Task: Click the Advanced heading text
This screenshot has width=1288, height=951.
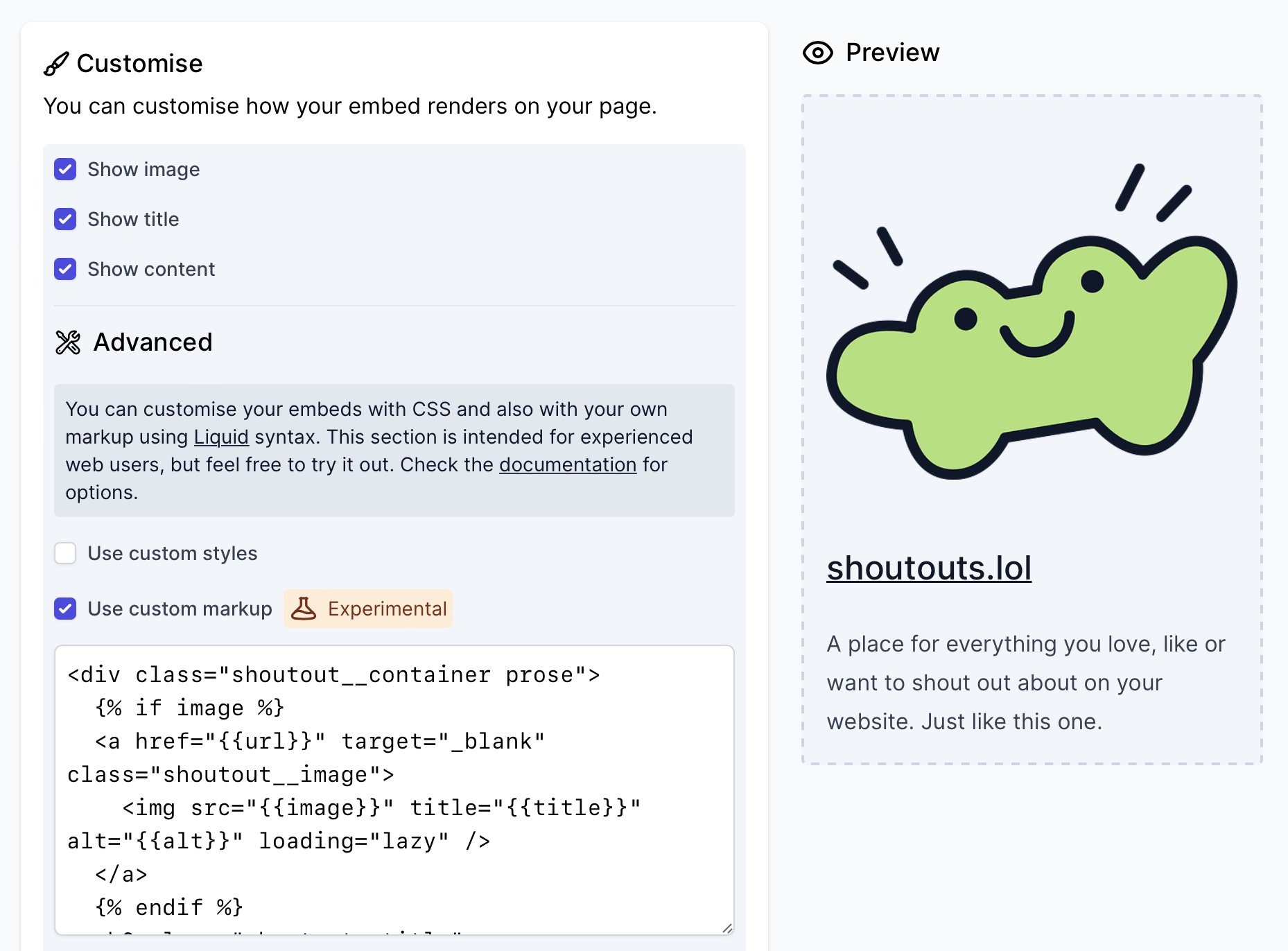Action: click(x=153, y=342)
